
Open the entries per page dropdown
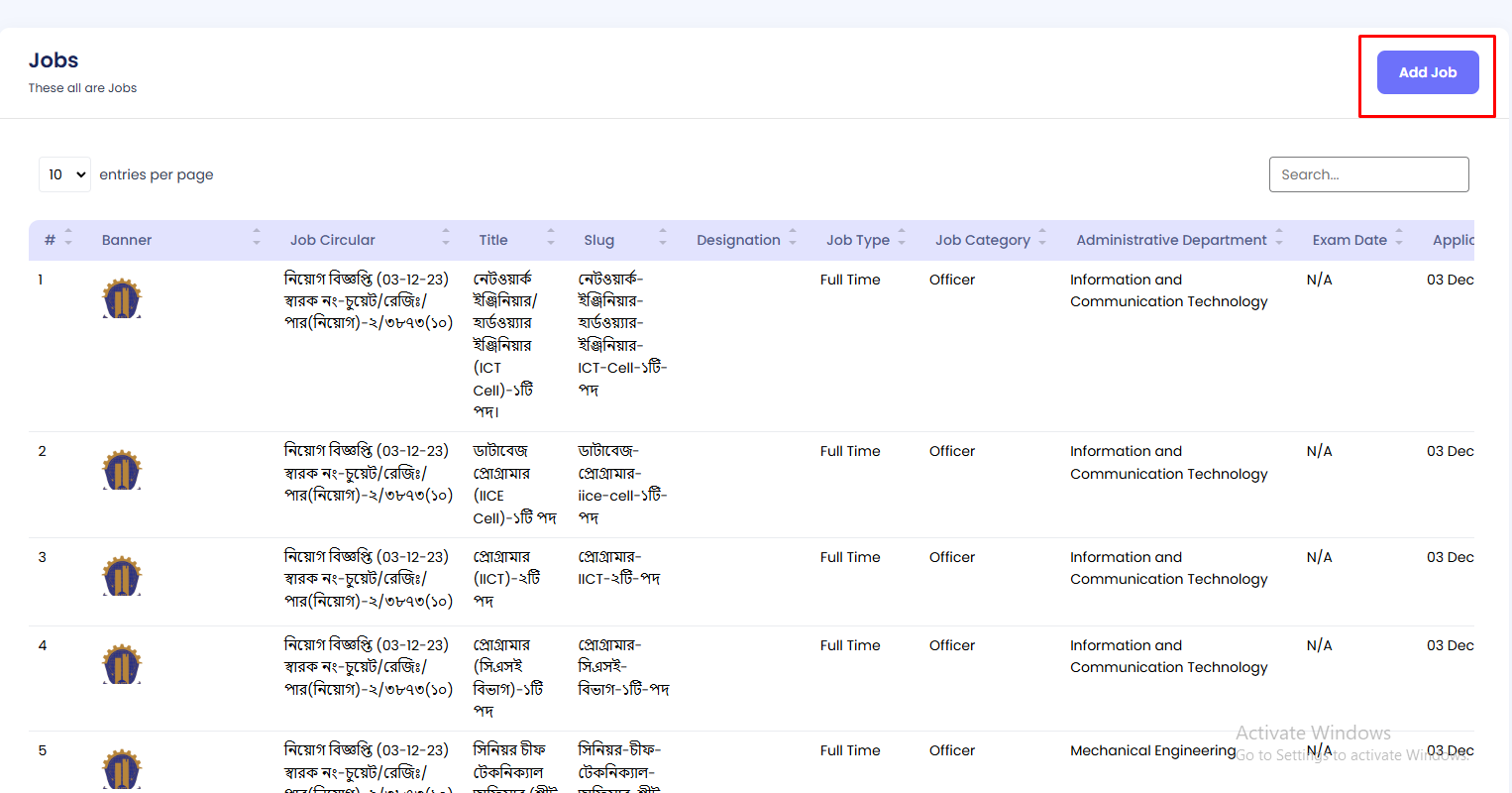pos(65,174)
